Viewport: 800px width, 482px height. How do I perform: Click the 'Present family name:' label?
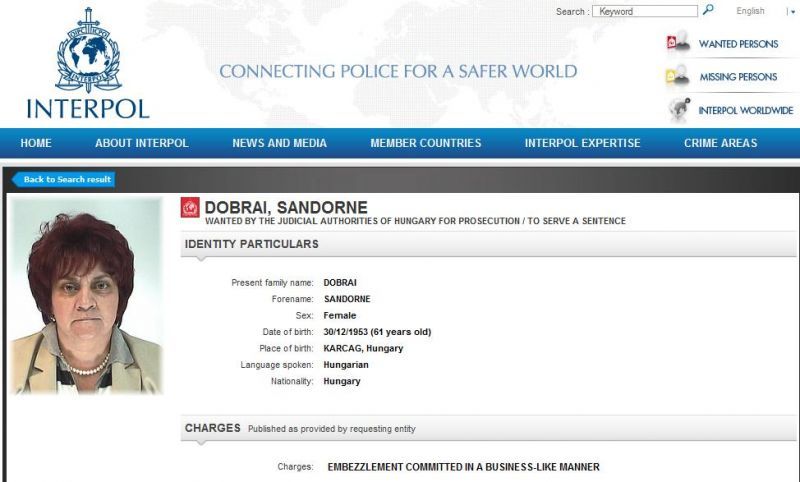(x=272, y=283)
